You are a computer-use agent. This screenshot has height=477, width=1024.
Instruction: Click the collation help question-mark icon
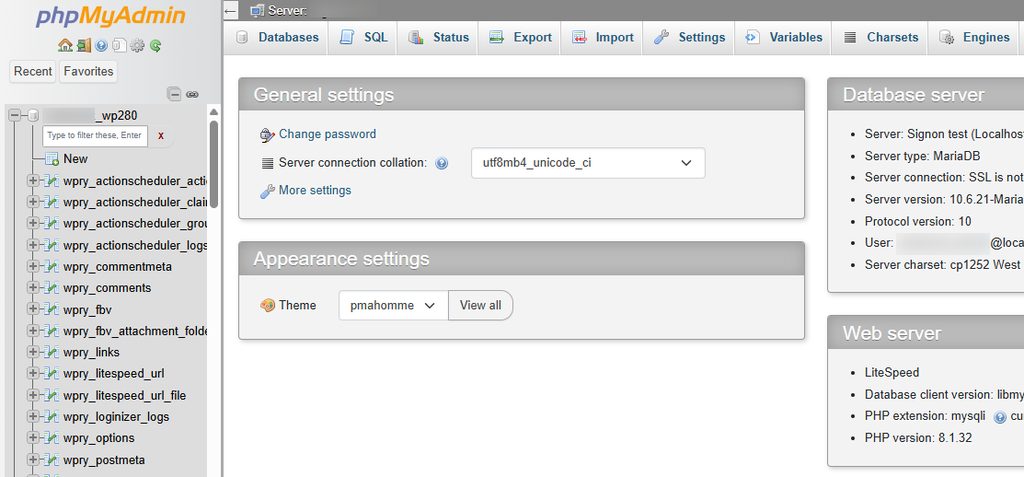(x=441, y=163)
